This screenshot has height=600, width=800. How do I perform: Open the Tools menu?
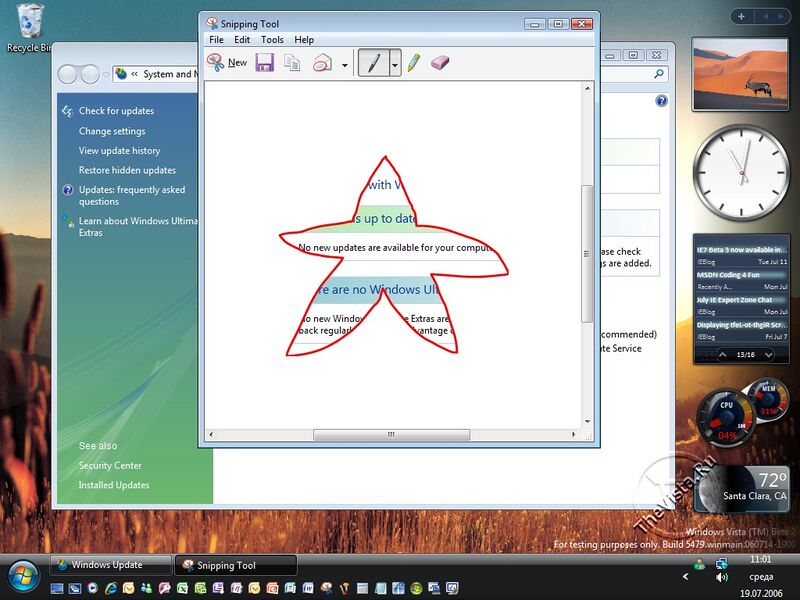[x=272, y=40]
